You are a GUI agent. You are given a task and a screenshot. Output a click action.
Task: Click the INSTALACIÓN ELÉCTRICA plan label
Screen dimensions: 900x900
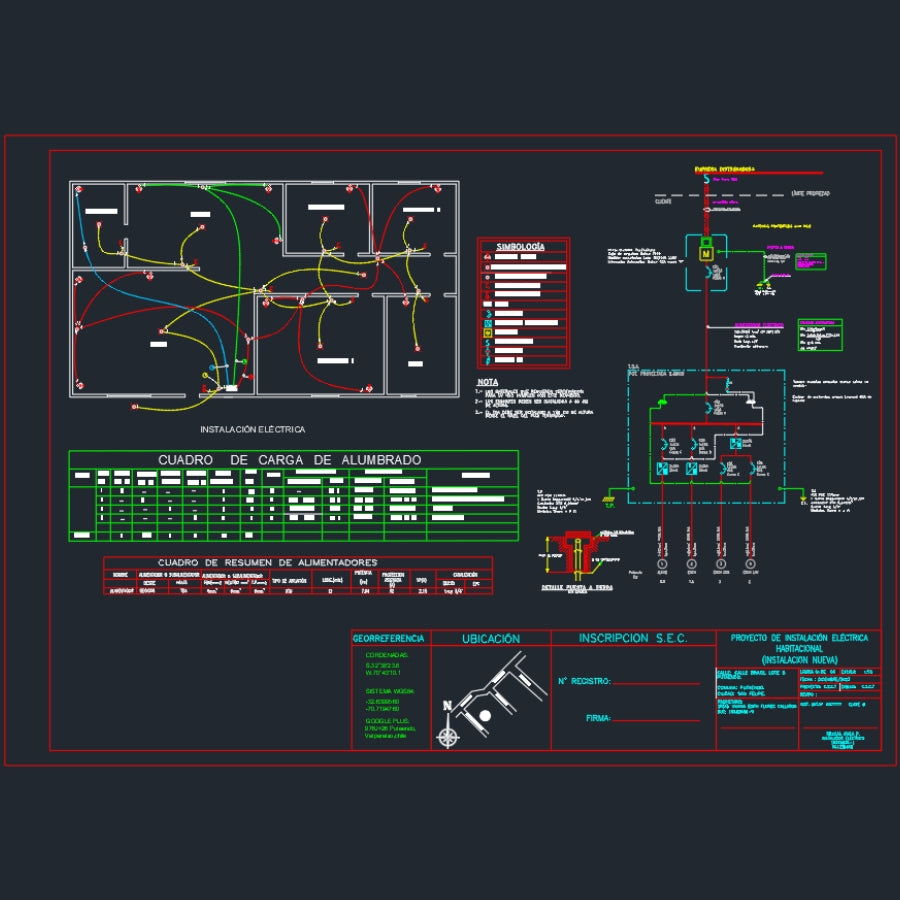[252, 429]
